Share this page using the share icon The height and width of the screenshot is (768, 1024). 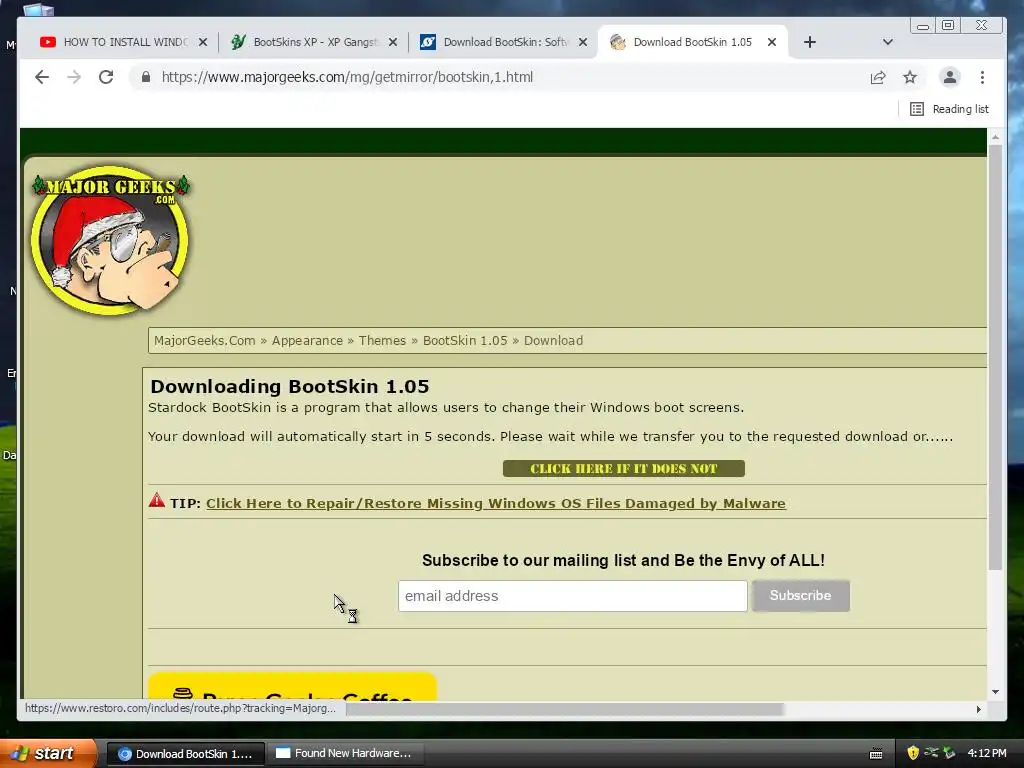pyautogui.click(x=878, y=77)
